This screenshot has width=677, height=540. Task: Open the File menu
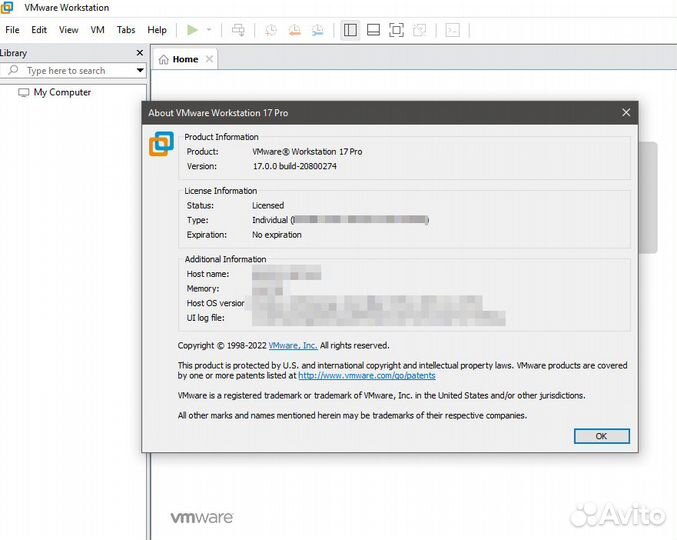tap(12, 30)
